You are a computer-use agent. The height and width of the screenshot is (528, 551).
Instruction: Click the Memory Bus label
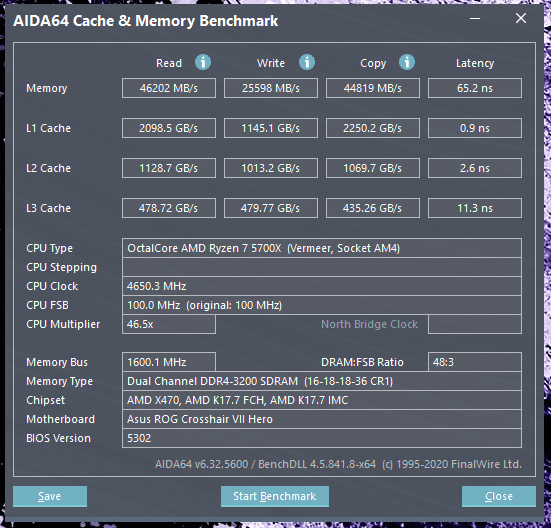(x=57, y=362)
